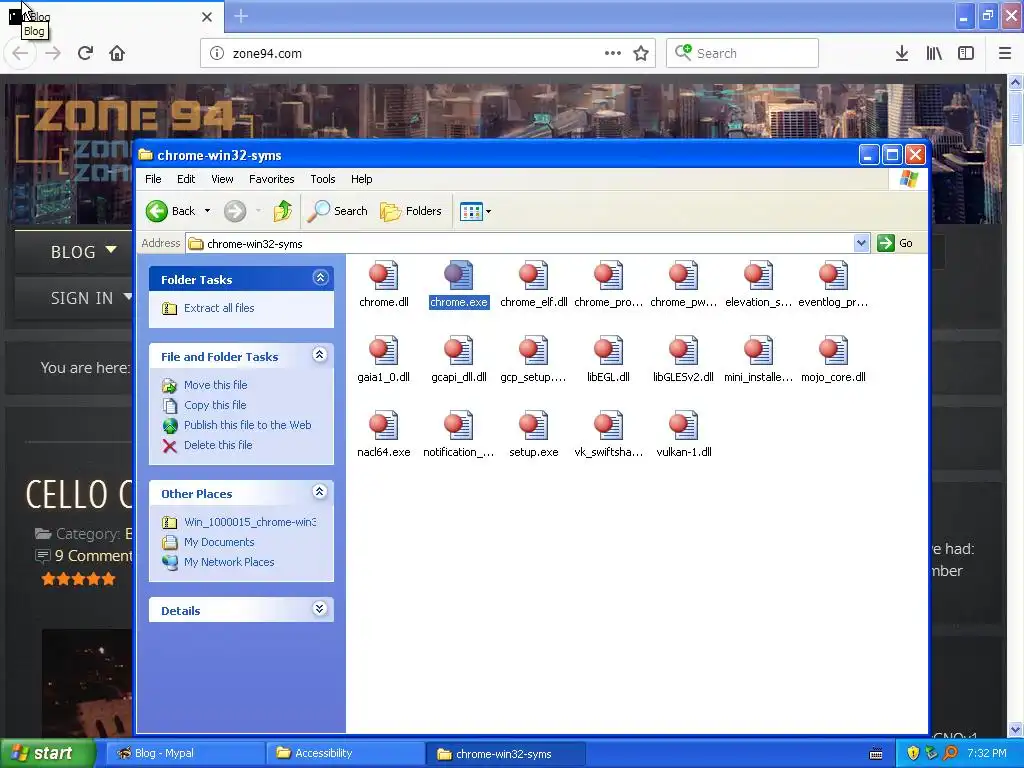1024x768 pixels.
Task: Collapse the Other Places panel
Action: (x=319, y=492)
